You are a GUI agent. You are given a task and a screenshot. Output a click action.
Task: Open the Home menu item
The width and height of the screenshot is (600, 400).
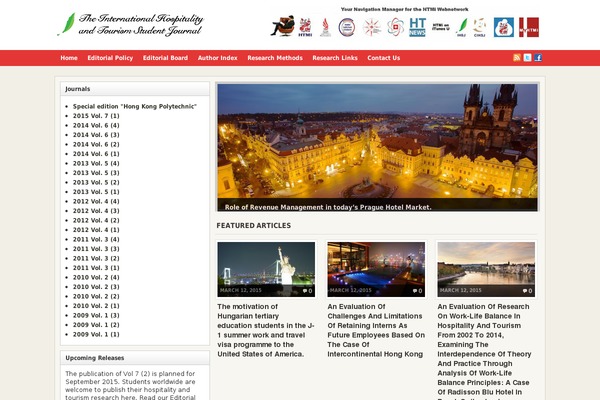click(69, 58)
